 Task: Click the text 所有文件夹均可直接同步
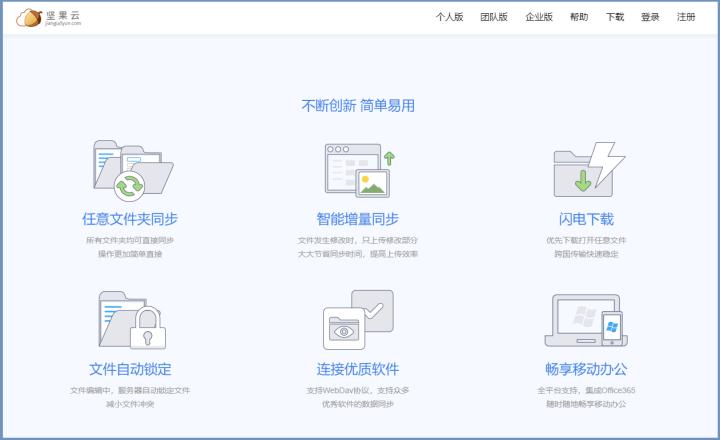(130, 240)
